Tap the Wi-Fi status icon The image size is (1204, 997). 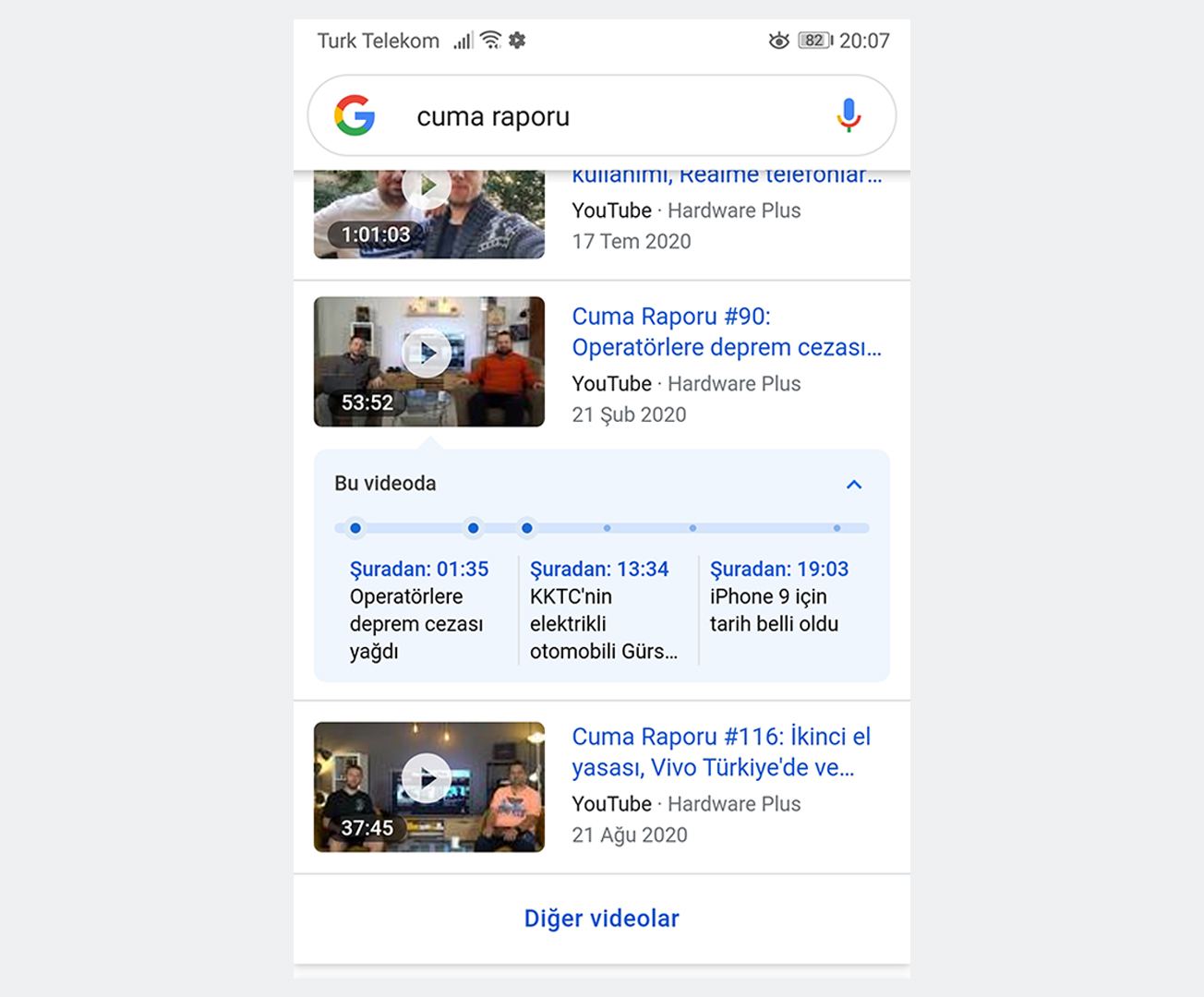(491, 40)
